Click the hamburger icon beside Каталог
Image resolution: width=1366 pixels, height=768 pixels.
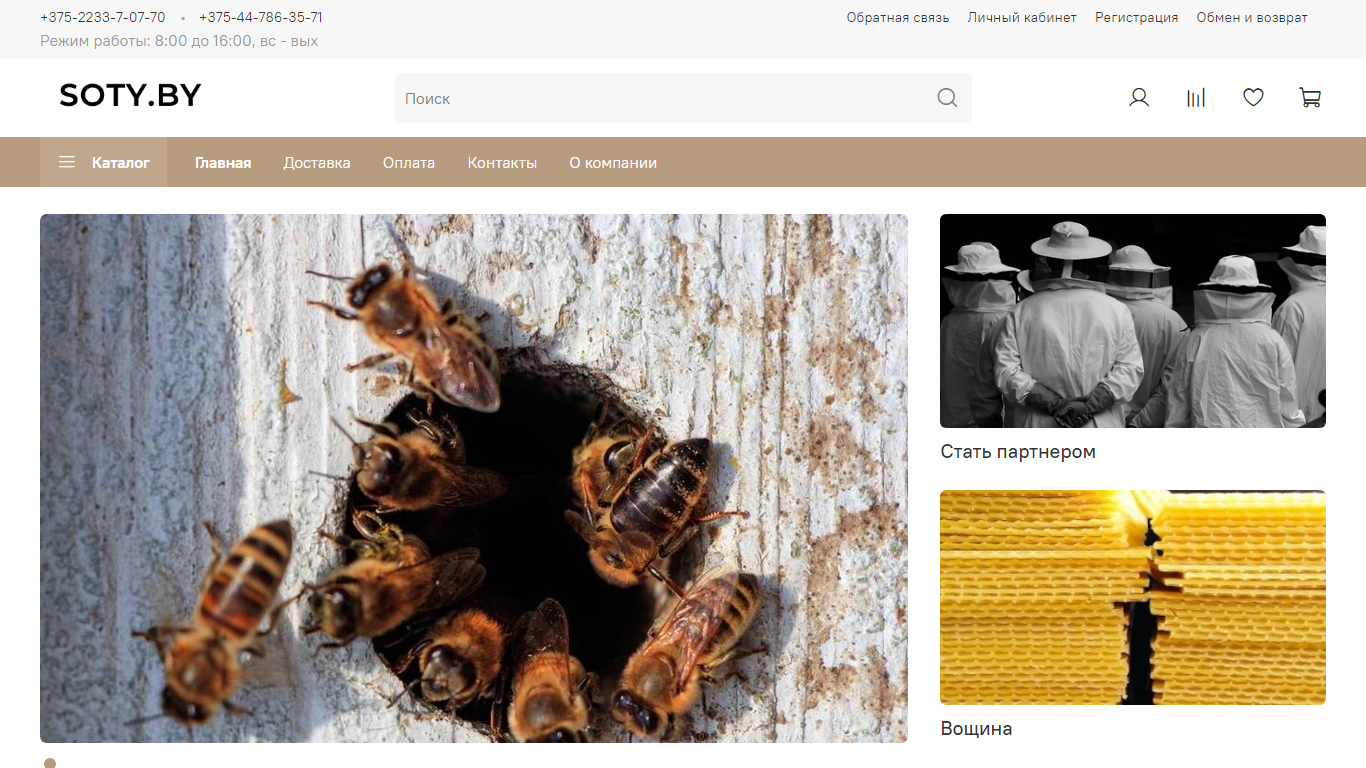coord(67,162)
